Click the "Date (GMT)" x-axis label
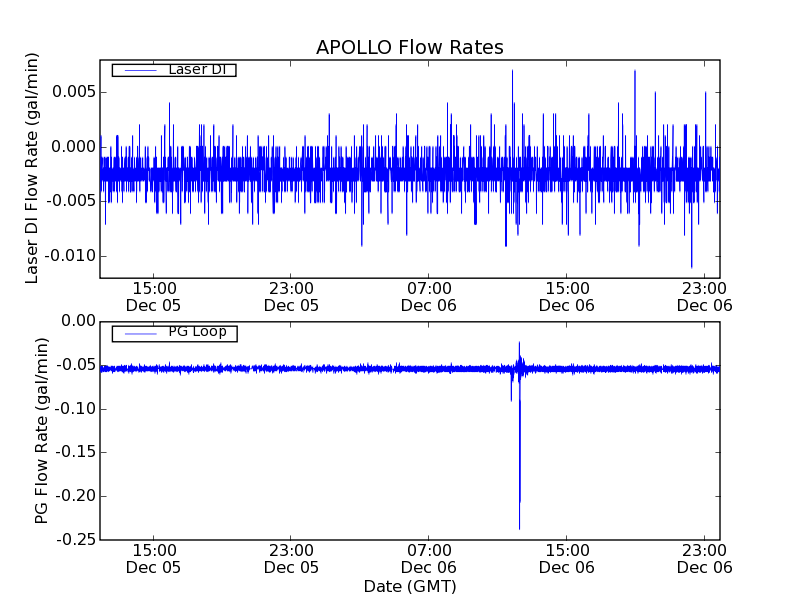800x600 pixels. tap(410, 586)
